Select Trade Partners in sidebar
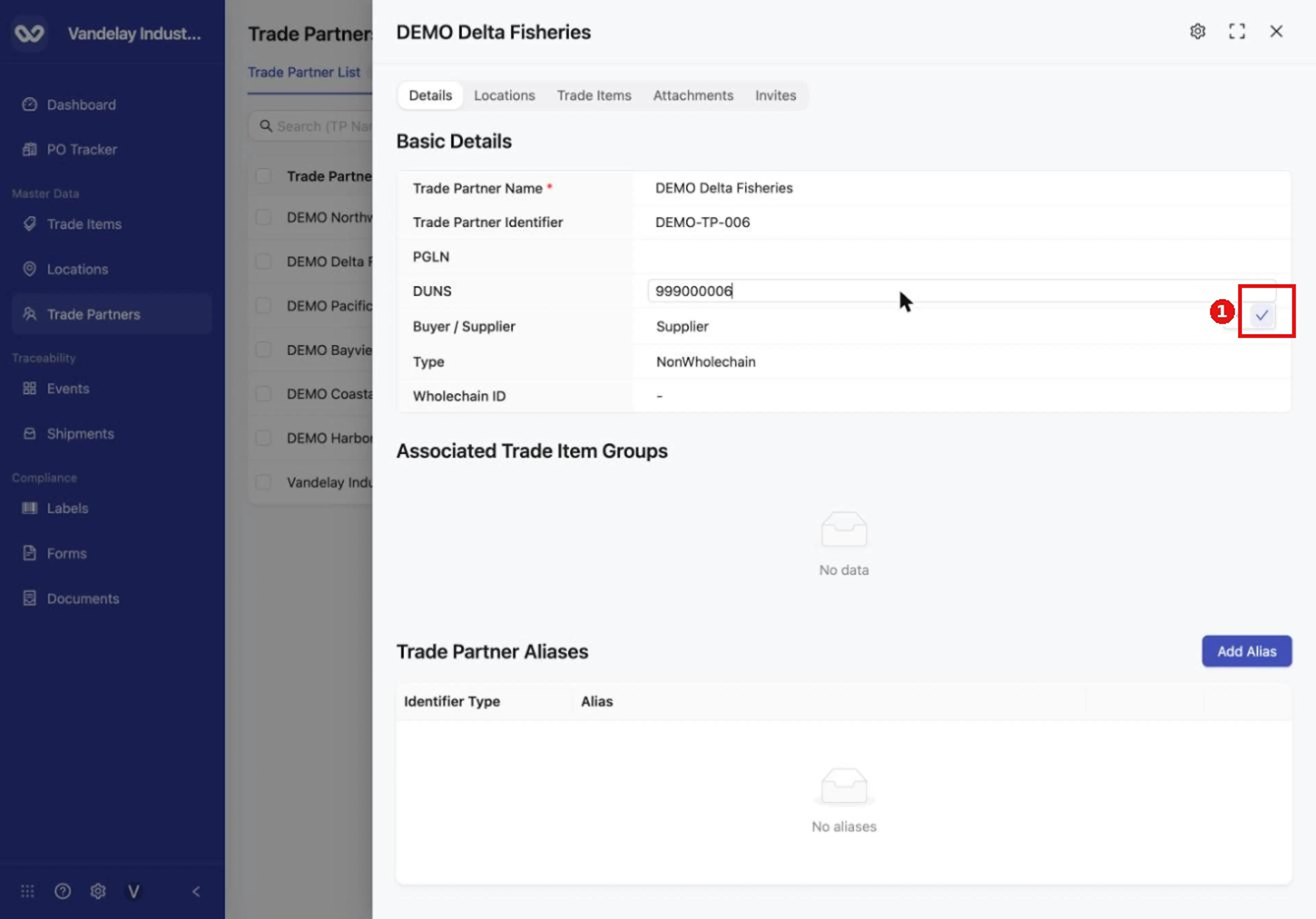The width and height of the screenshot is (1316, 919). click(112, 314)
